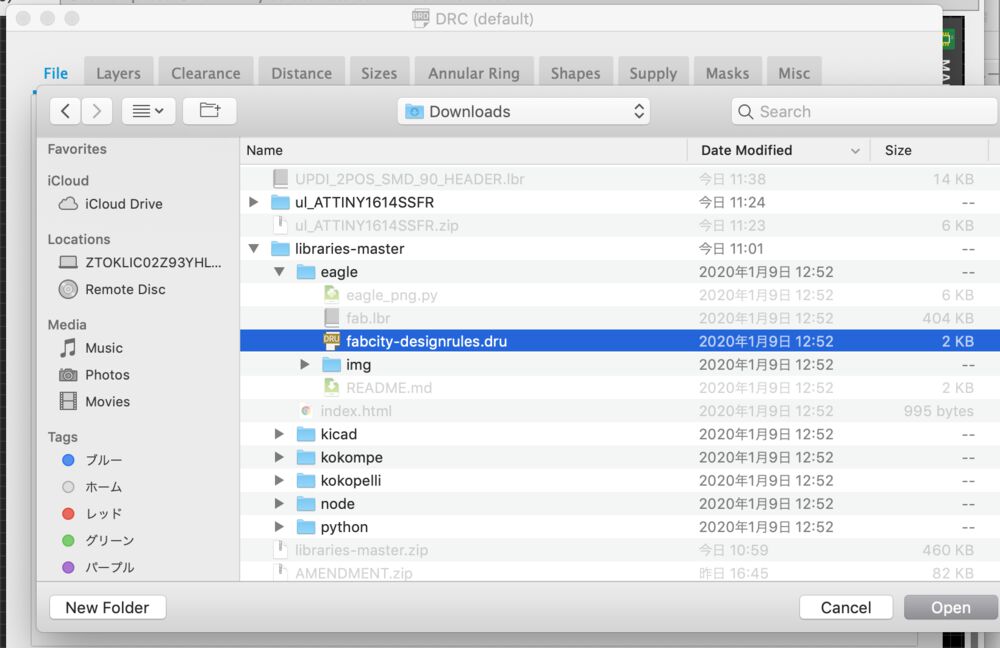1000x648 pixels.
Task: Open Movies in the Media sidebar
Action: click(x=94, y=402)
